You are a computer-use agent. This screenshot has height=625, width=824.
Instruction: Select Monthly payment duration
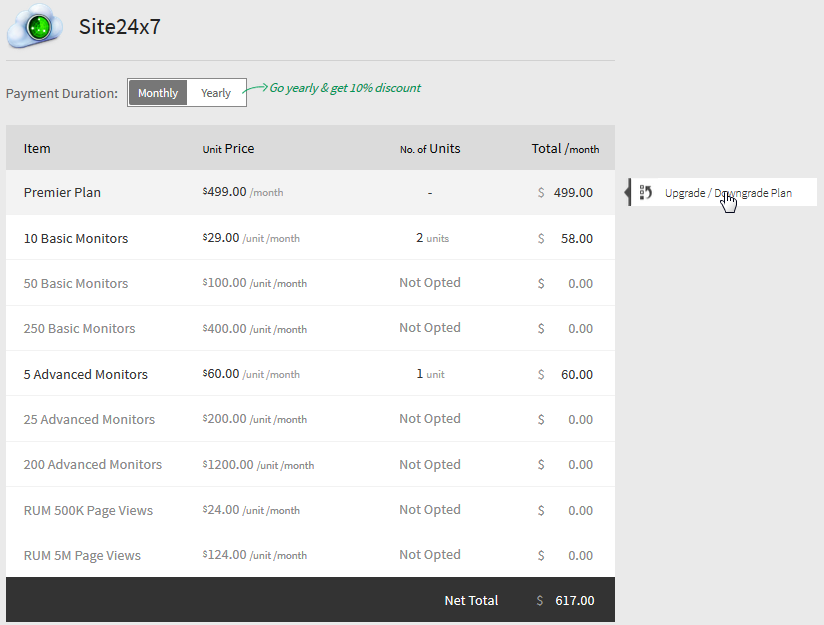158,93
